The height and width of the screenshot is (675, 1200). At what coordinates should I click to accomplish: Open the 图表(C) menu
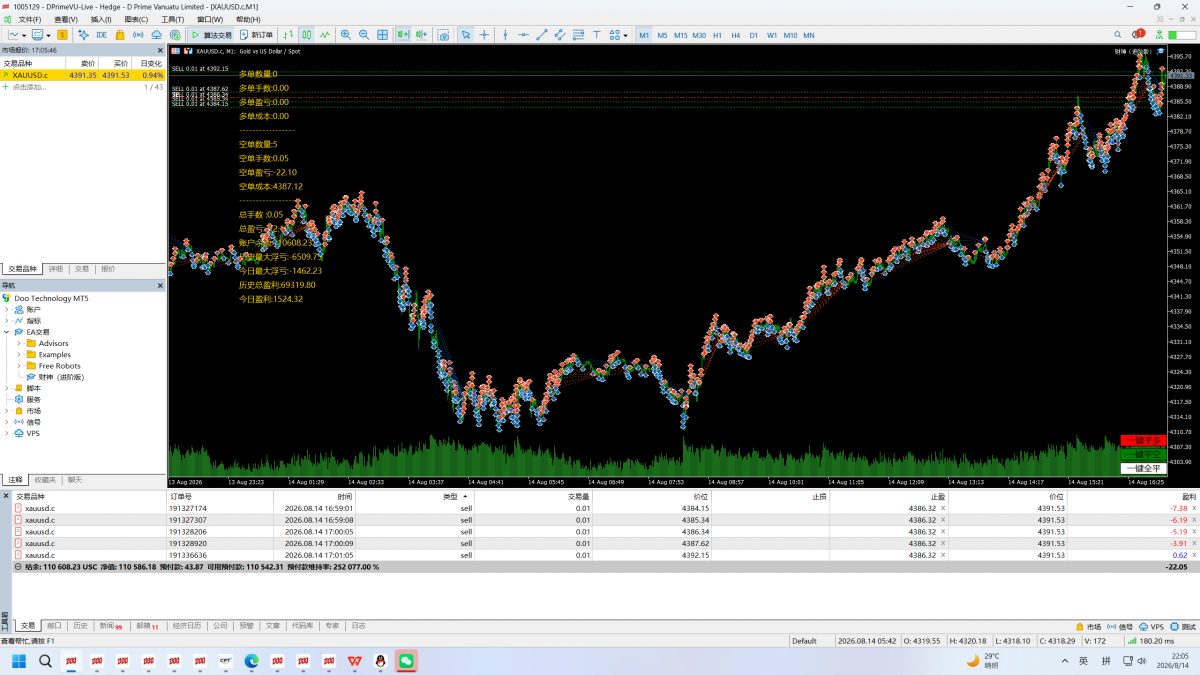click(136, 19)
